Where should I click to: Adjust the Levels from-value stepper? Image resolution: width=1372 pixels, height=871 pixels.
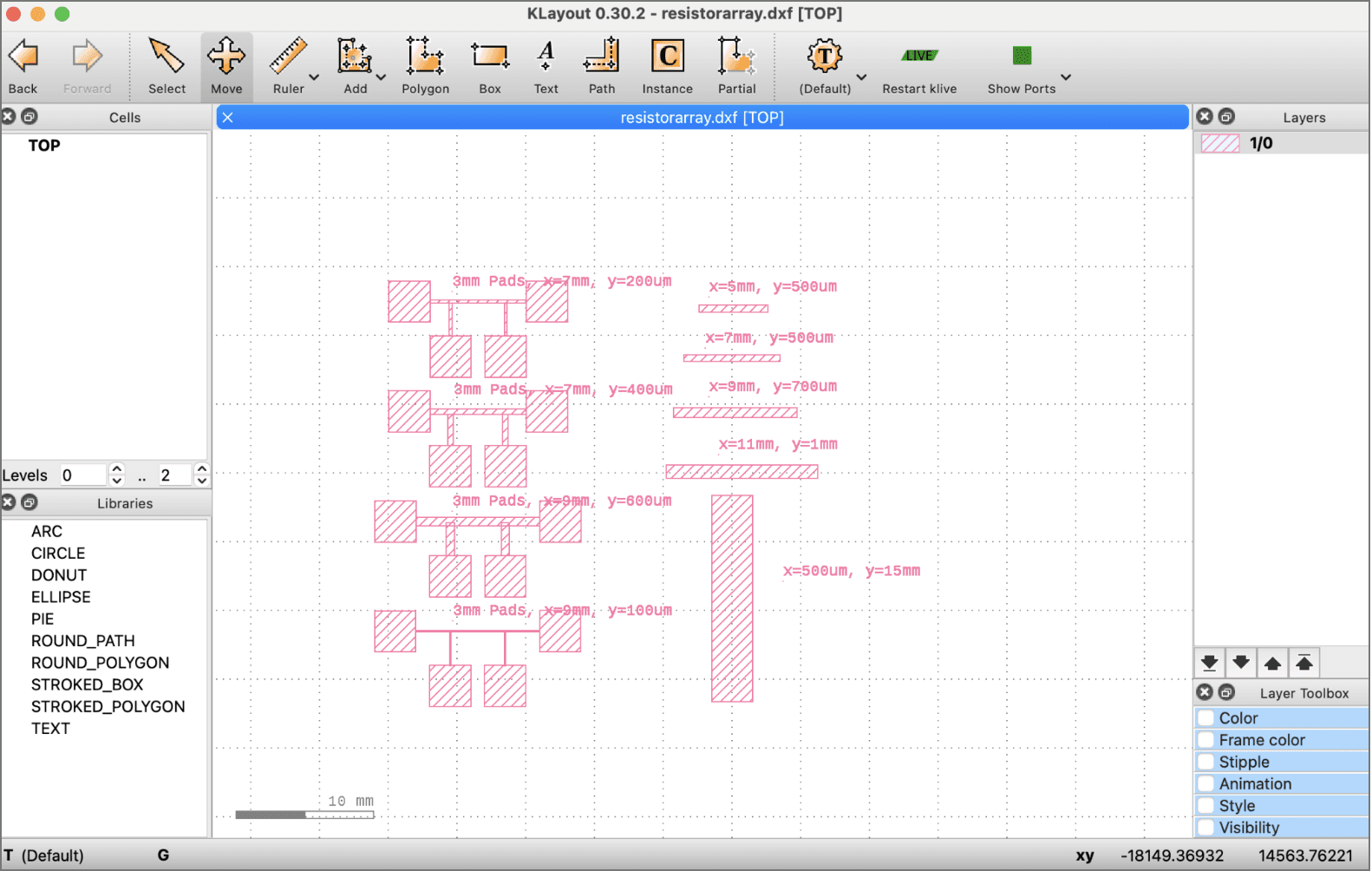click(117, 475)
